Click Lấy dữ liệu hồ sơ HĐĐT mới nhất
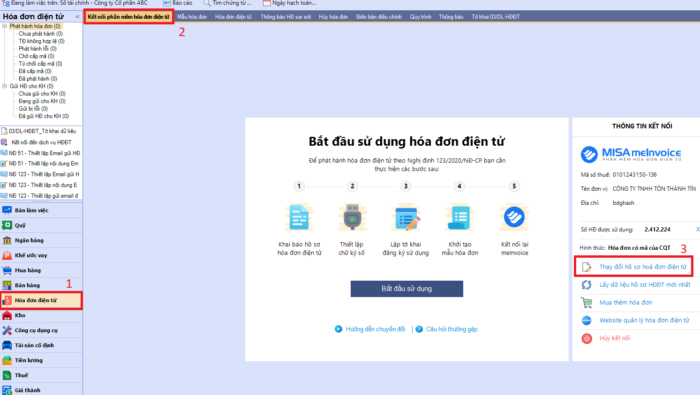 pos(645,285)
